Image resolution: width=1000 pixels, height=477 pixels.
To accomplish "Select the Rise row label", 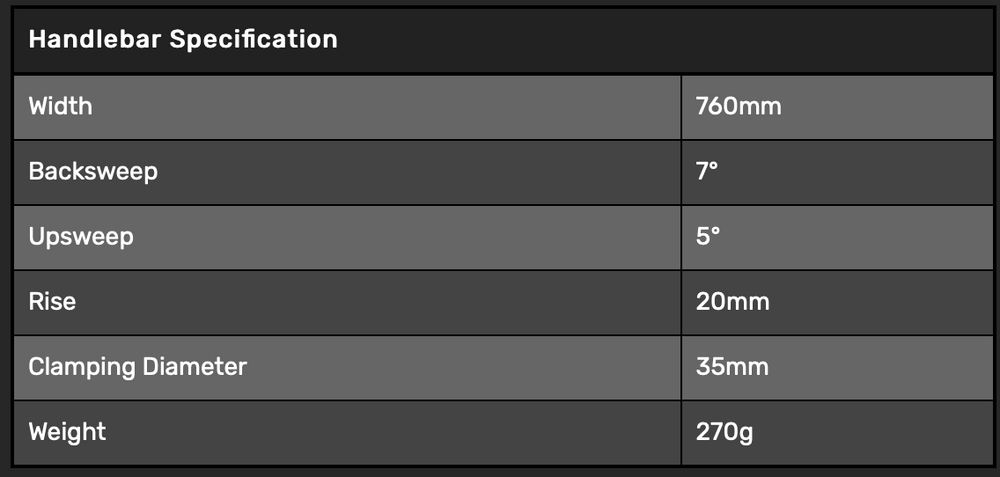I will 52,302.
